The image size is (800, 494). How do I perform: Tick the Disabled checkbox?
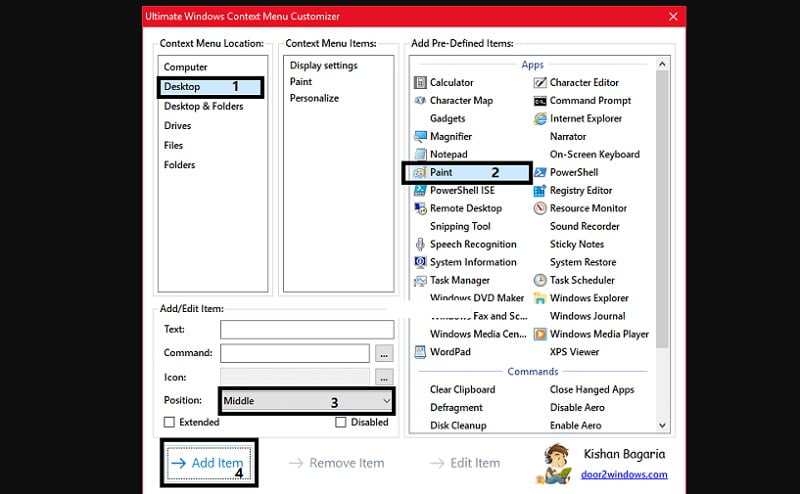(341, 422)
